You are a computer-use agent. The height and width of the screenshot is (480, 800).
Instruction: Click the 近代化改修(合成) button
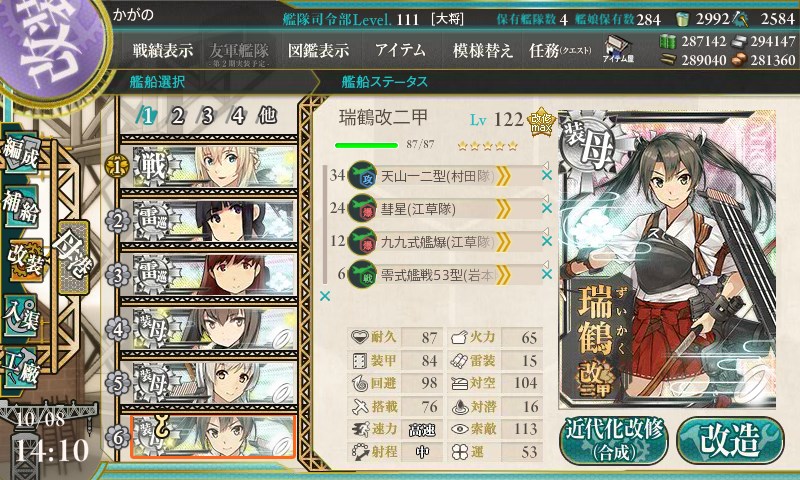click(x=614, y=440)
